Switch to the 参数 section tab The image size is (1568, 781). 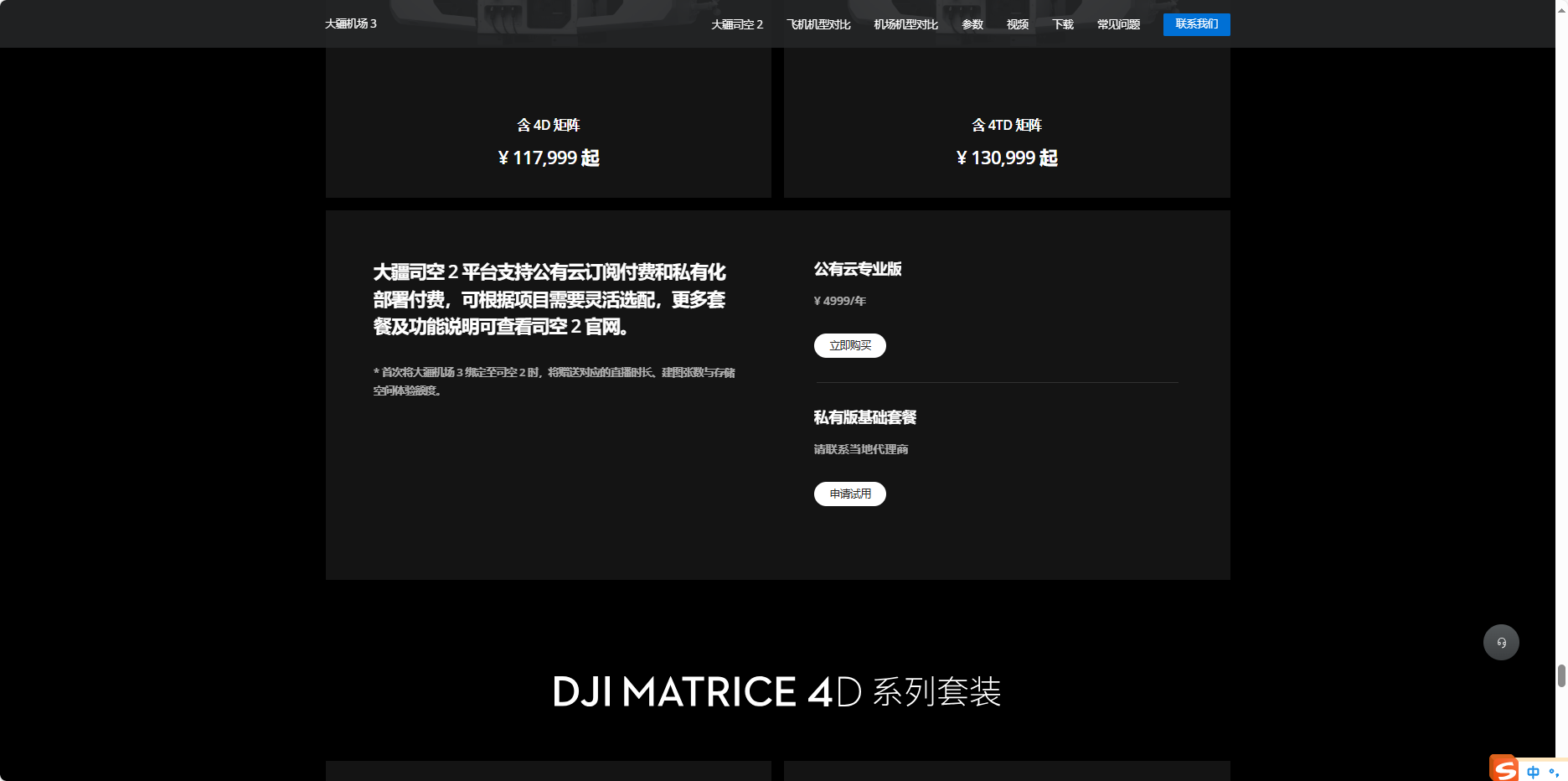[972, 25]
